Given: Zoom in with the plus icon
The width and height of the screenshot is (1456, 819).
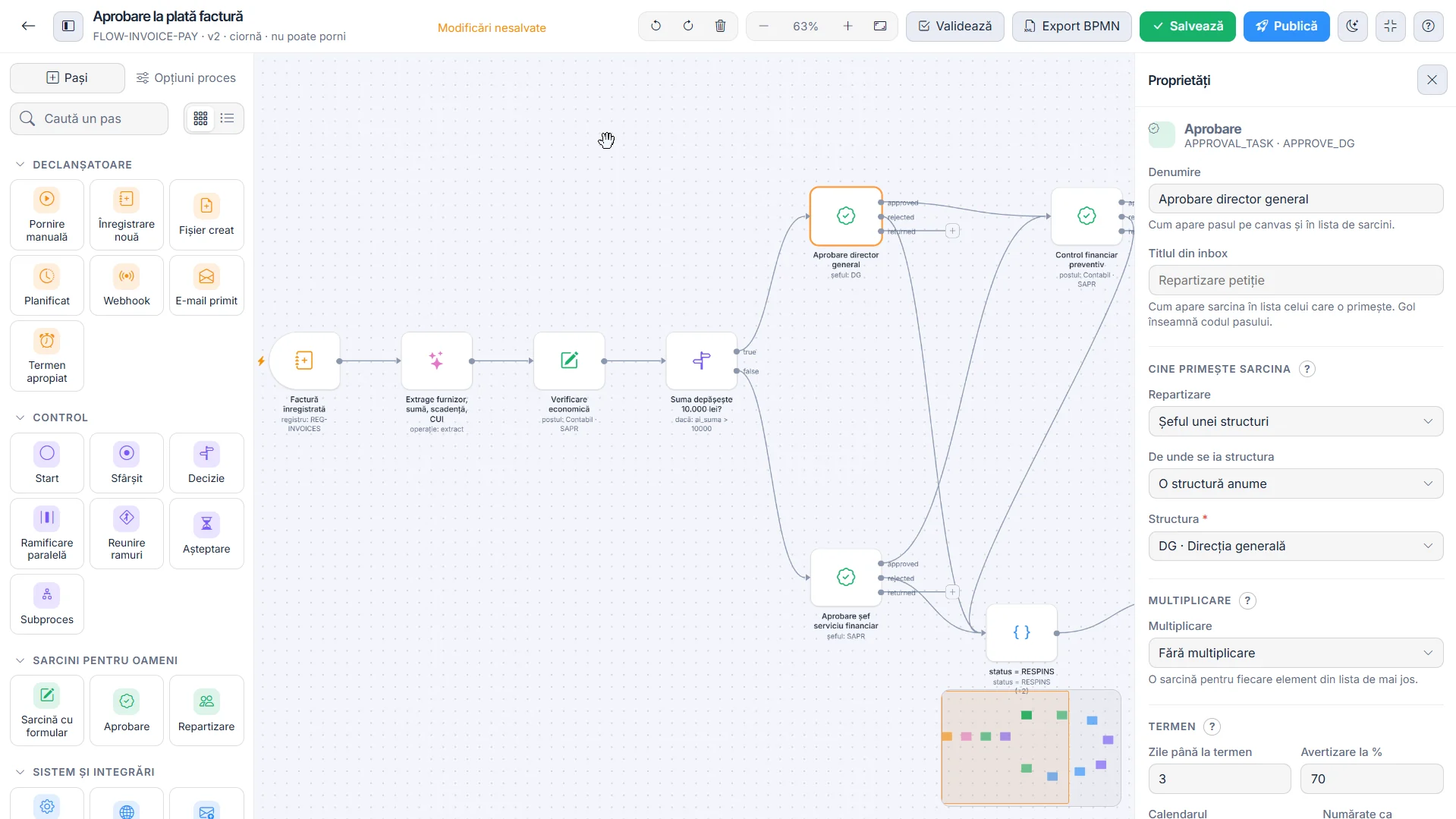Looking at the screenshot, I should pyautogui.click(x=848, y=26).
